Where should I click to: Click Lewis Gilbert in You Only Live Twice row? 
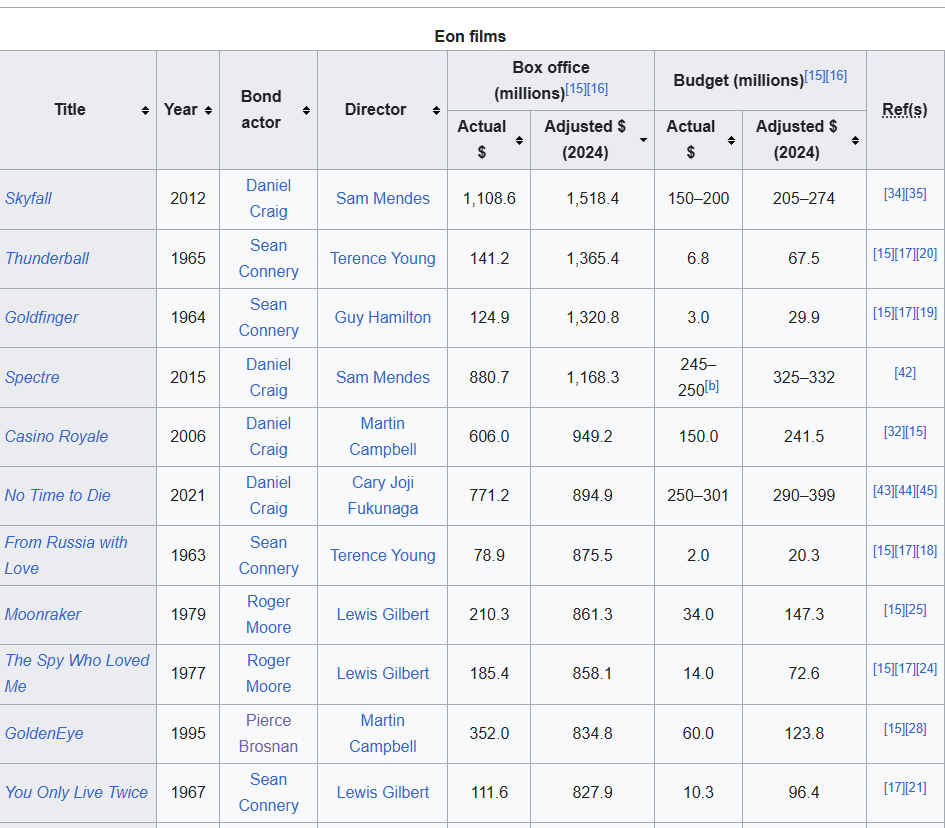pyautogui.click(x=383, y=792)
